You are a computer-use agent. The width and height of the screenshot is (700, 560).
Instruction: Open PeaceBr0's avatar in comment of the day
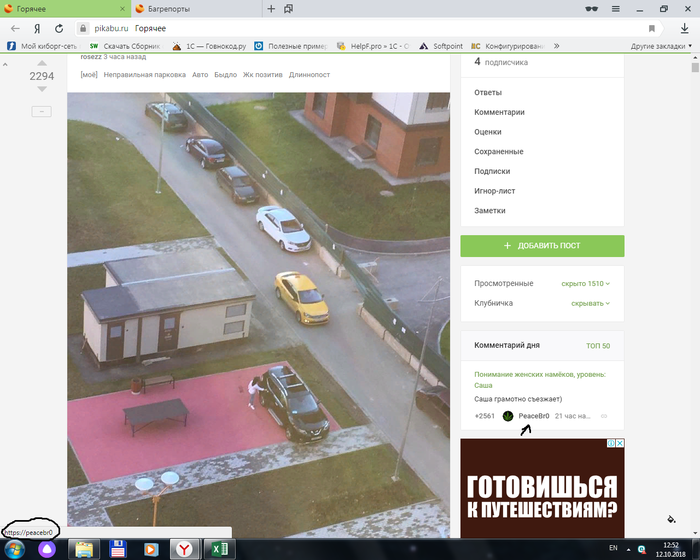point(508,416)
